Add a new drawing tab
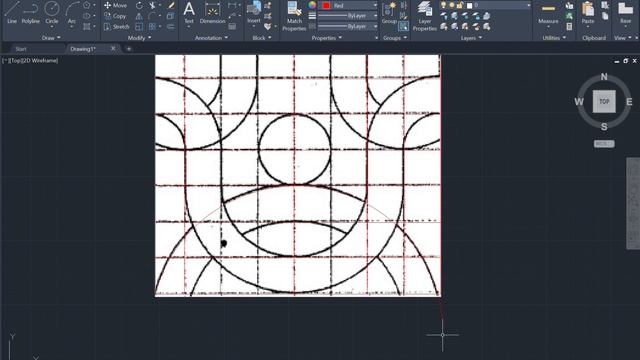The image size is (640, 360). click(x=129, y=49)
